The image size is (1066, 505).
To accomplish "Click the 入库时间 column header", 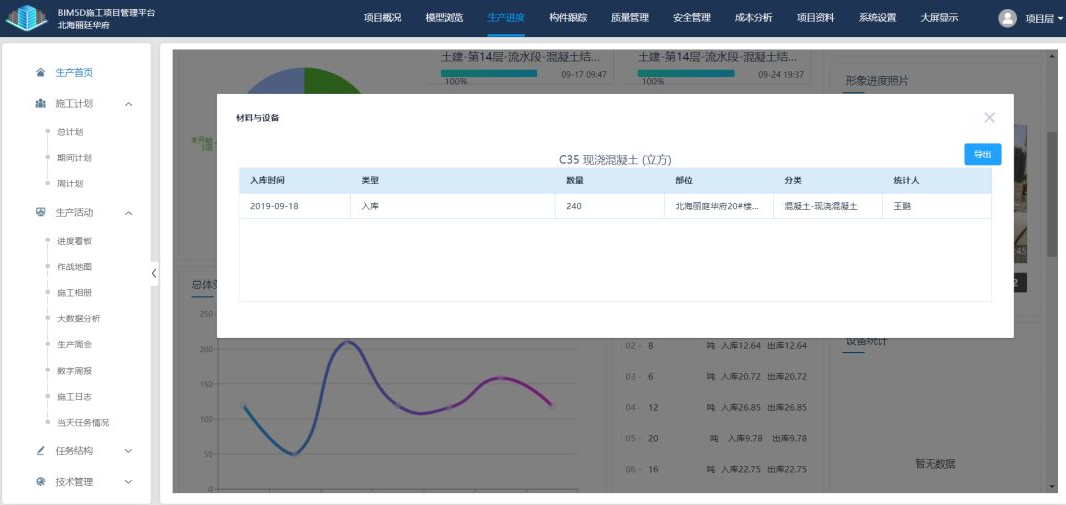I will tap(294, 181).
